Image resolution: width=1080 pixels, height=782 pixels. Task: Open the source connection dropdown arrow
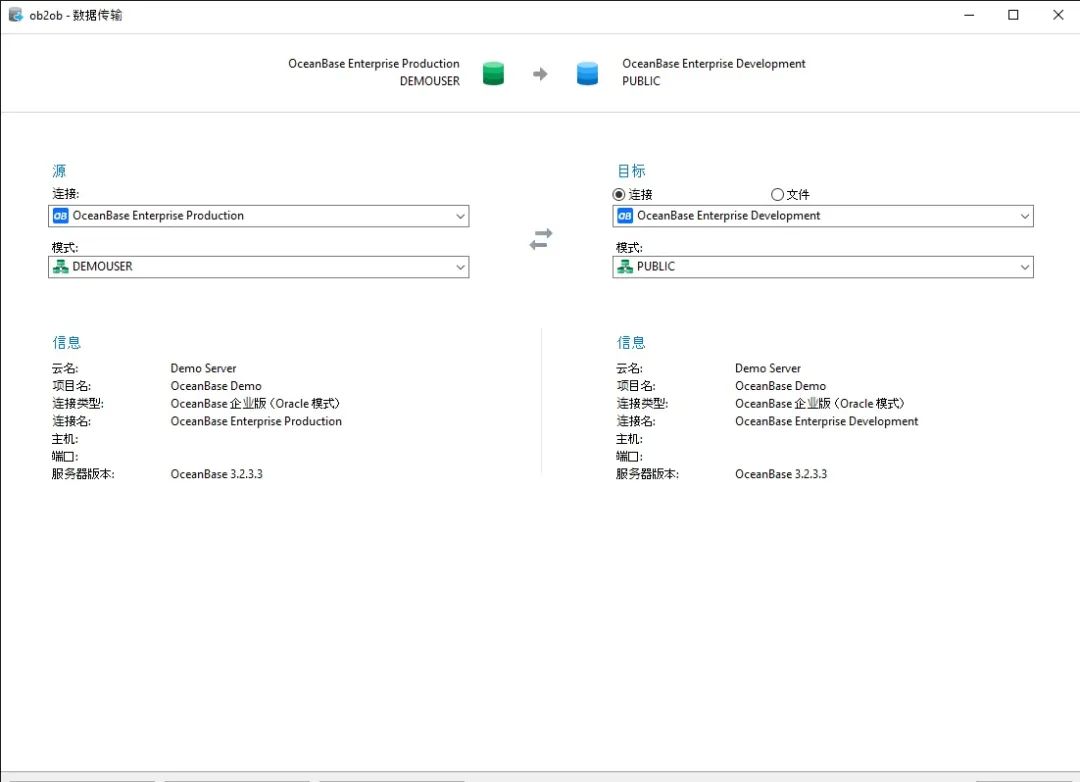(460, 216)
